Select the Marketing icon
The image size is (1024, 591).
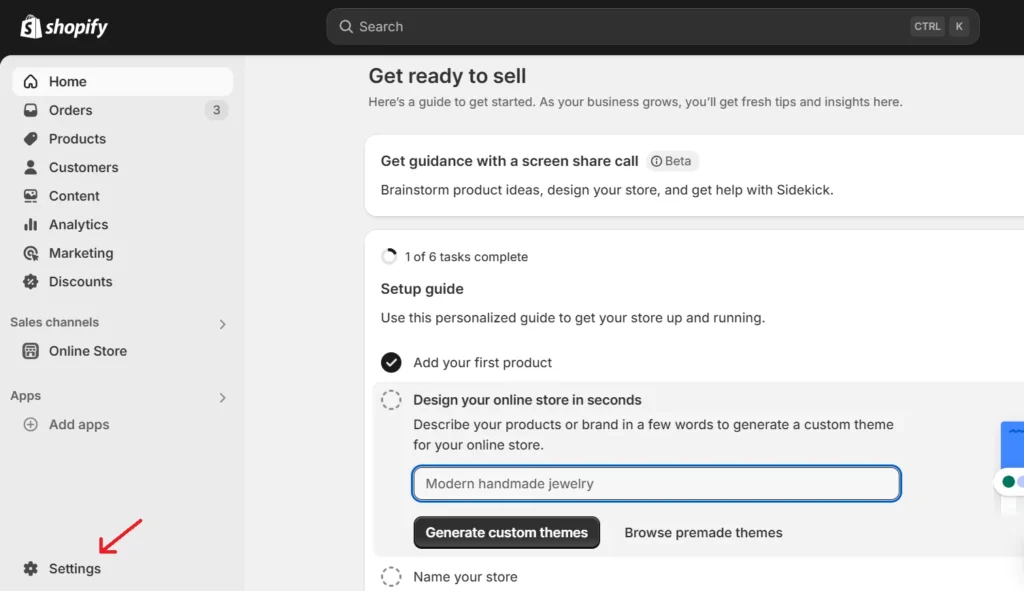point(31,253)
